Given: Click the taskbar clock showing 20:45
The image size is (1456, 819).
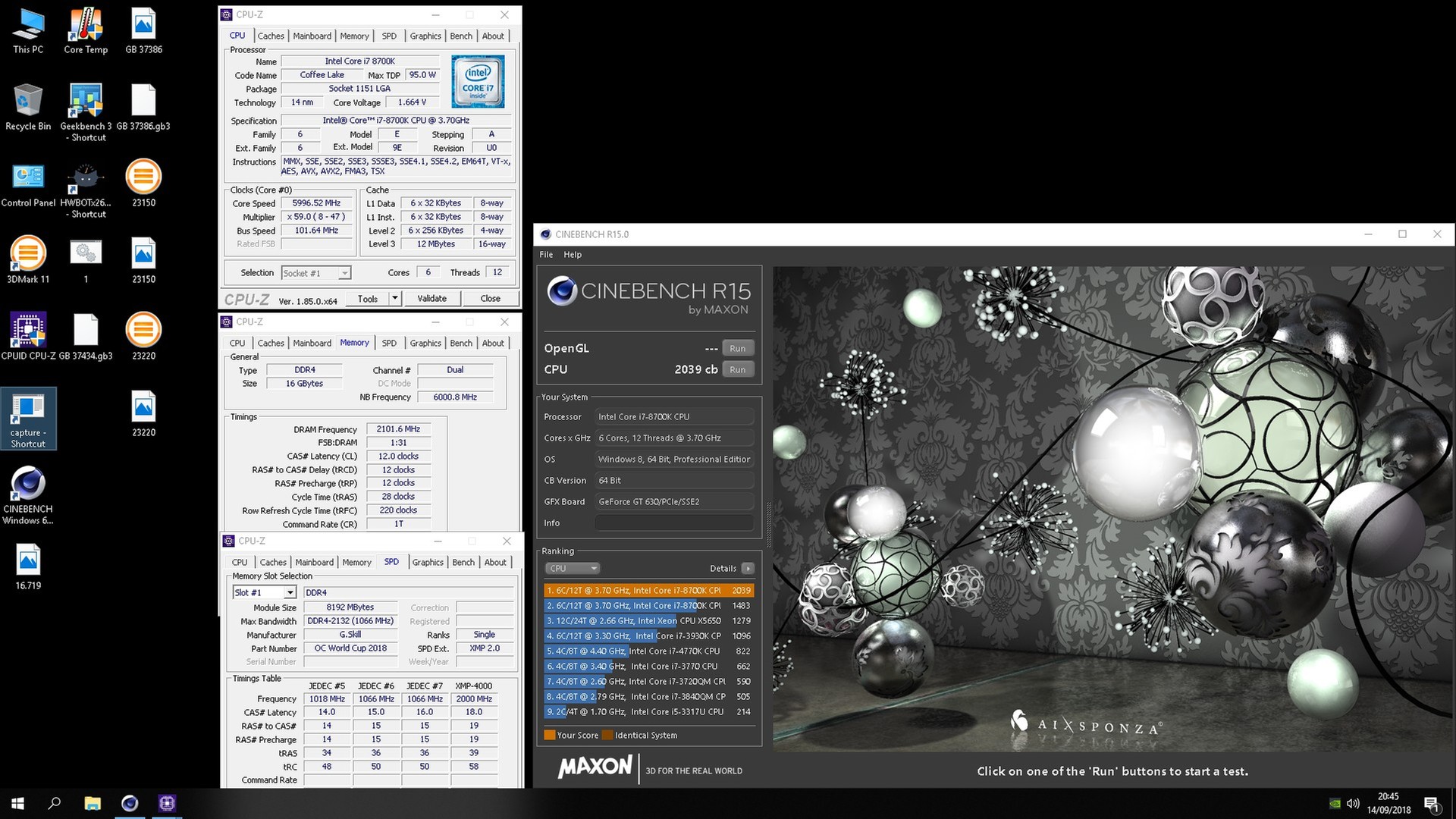Looking at the screenshot, I should pyautogui.click(x=1389, y=803).
